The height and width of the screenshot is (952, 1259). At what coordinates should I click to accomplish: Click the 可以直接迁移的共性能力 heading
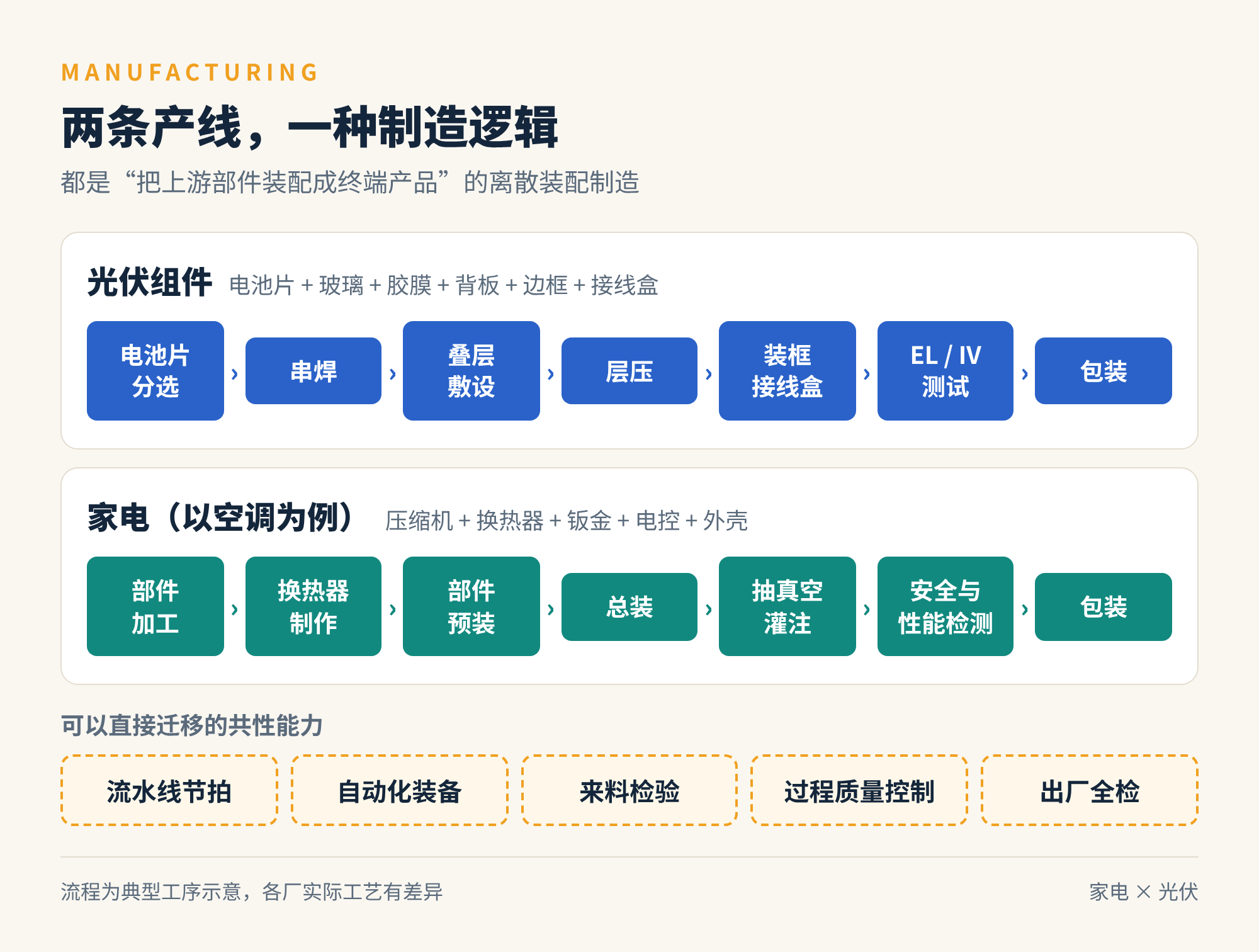pyautogui.click(x=192, y=725)
